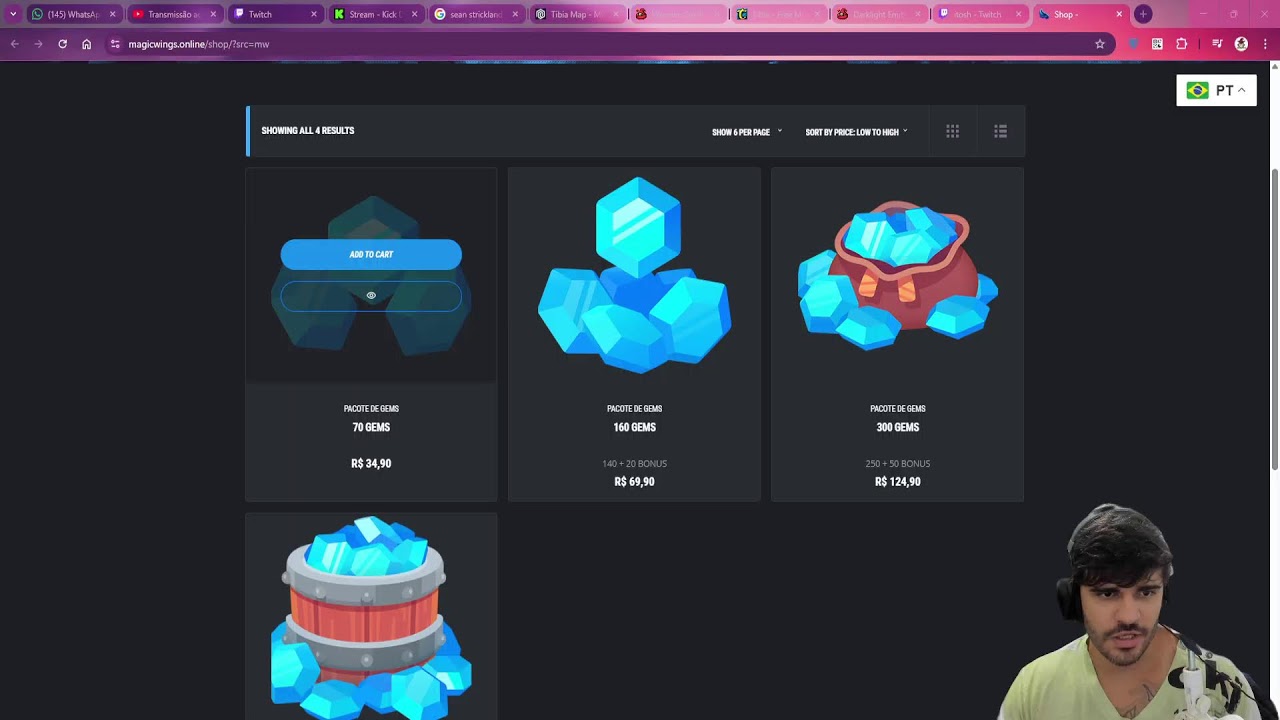Open quick view with the eye icon
The image size is (1280, 720).
point(371,296)
